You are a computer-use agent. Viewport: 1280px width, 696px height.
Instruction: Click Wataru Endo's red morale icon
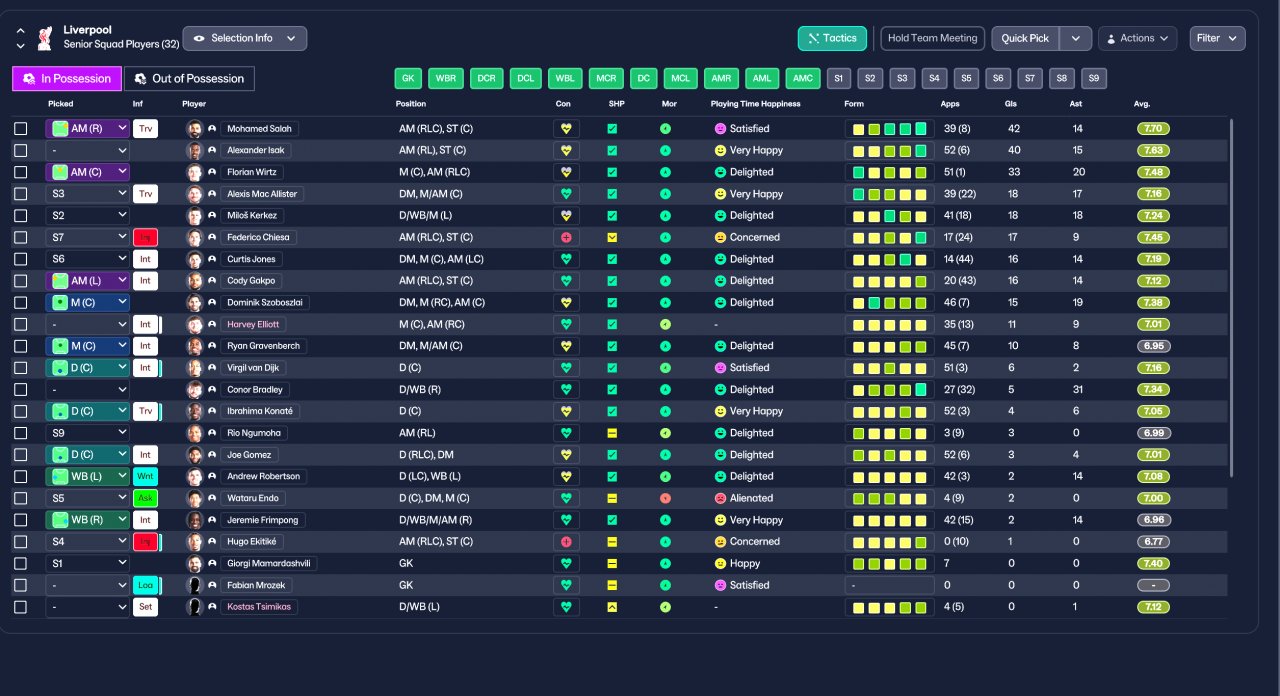pos(665,498)
